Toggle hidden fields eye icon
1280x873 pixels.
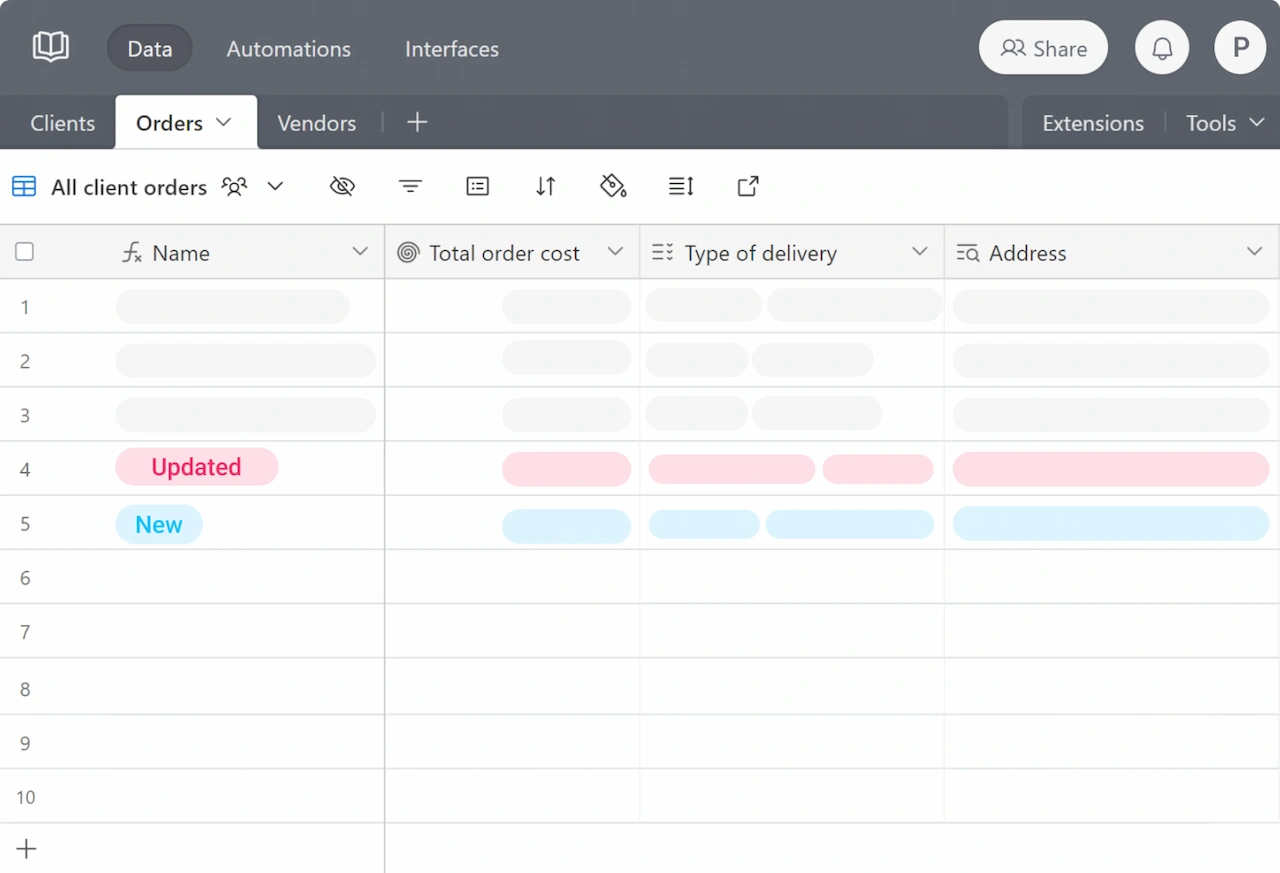coord(342,186)
